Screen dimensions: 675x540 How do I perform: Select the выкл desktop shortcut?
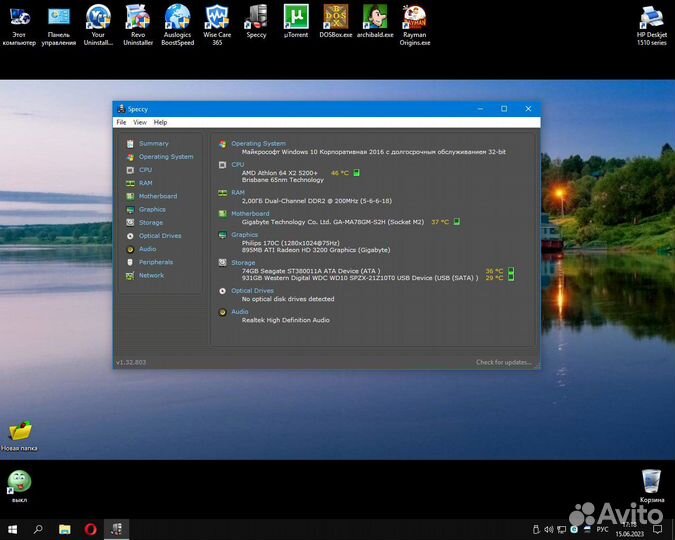tap(19, 487)
